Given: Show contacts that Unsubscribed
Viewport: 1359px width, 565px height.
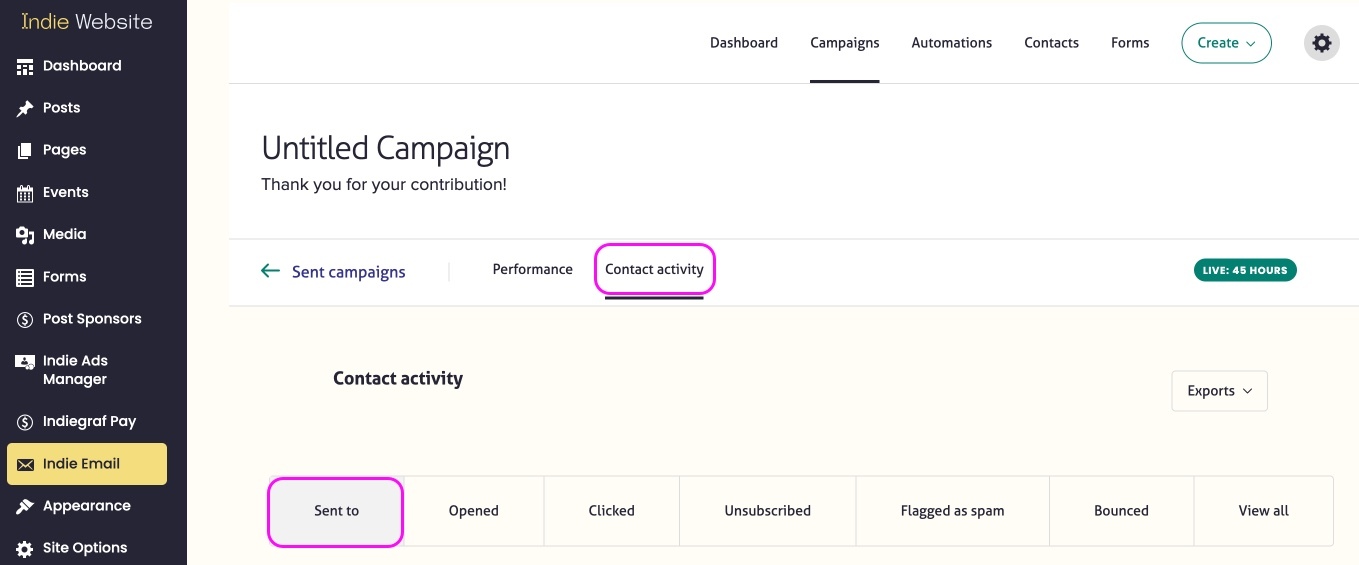Looking at the screenshot, I should point(767,511).
